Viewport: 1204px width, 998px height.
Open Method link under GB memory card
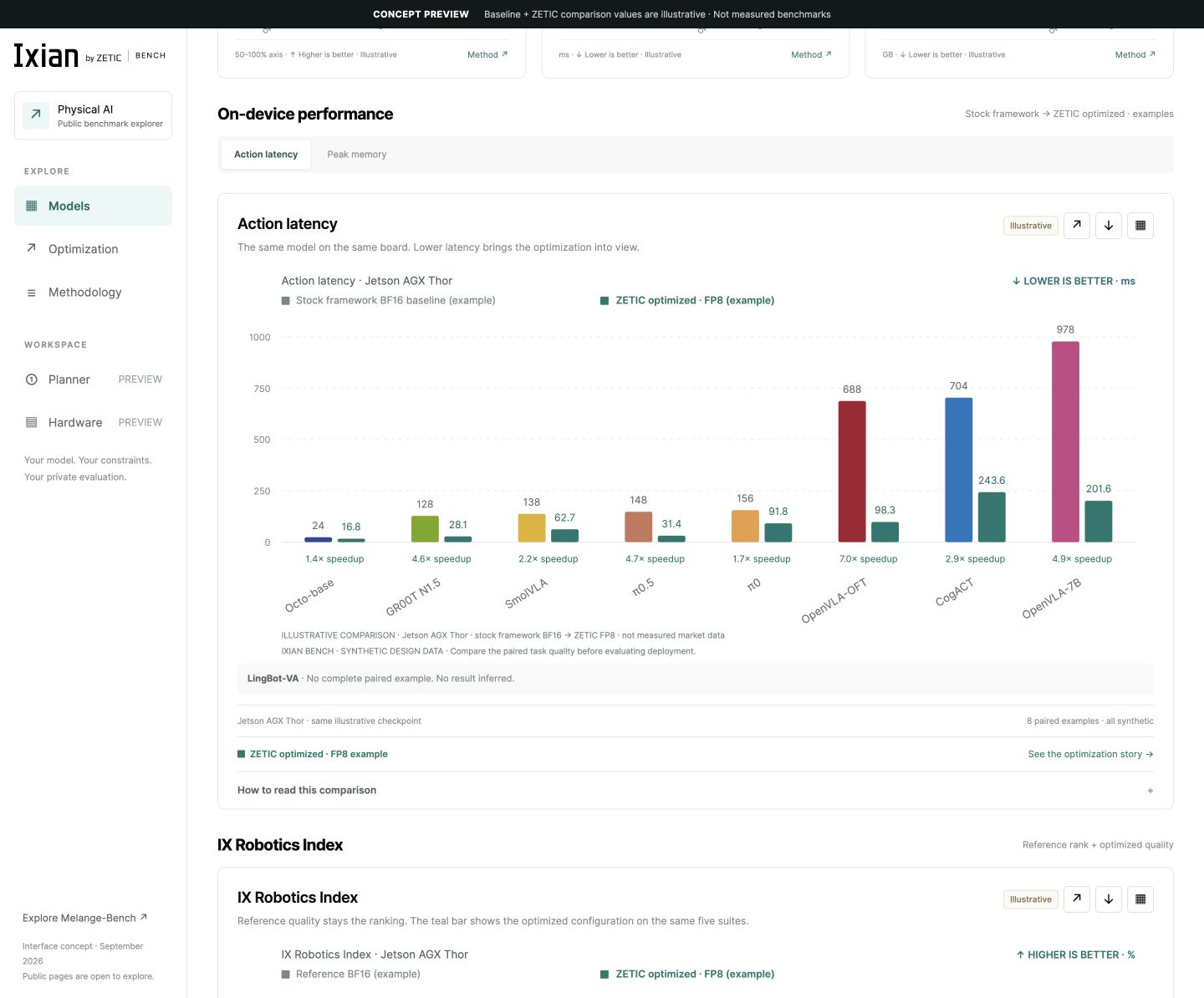point(1135,54)
